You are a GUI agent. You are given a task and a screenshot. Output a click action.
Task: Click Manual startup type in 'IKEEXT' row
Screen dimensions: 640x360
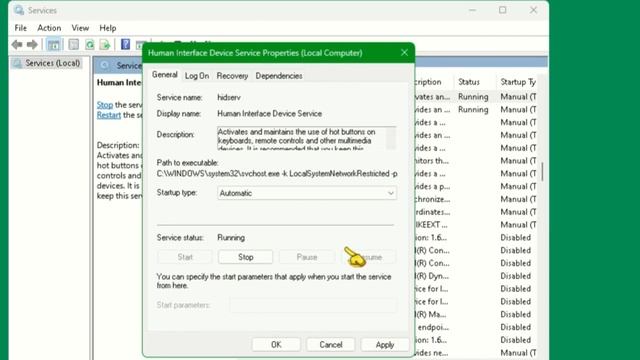[x=518, y=225]
